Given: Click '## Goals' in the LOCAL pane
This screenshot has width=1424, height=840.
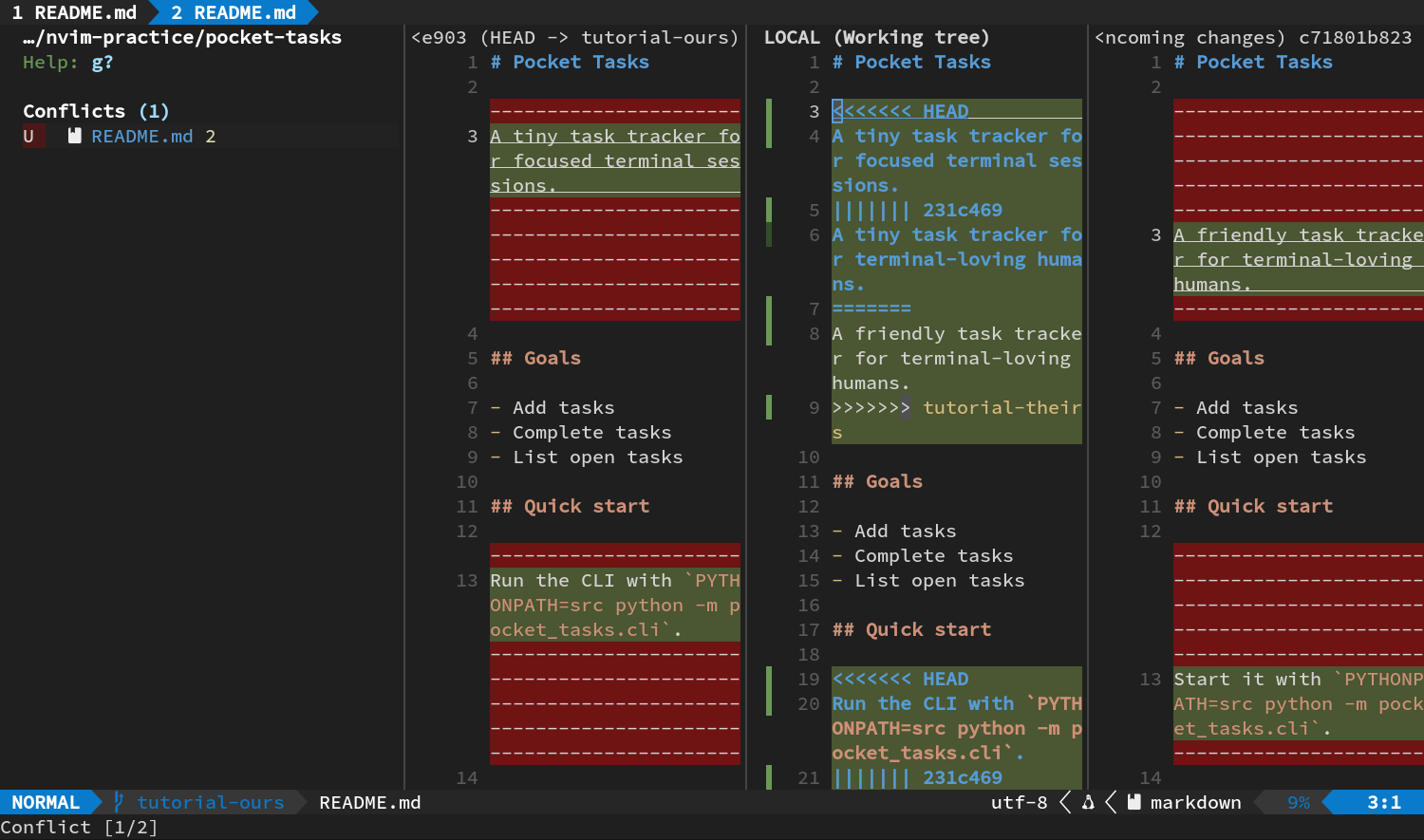Looking at the screenshot, I should (877, 481).
